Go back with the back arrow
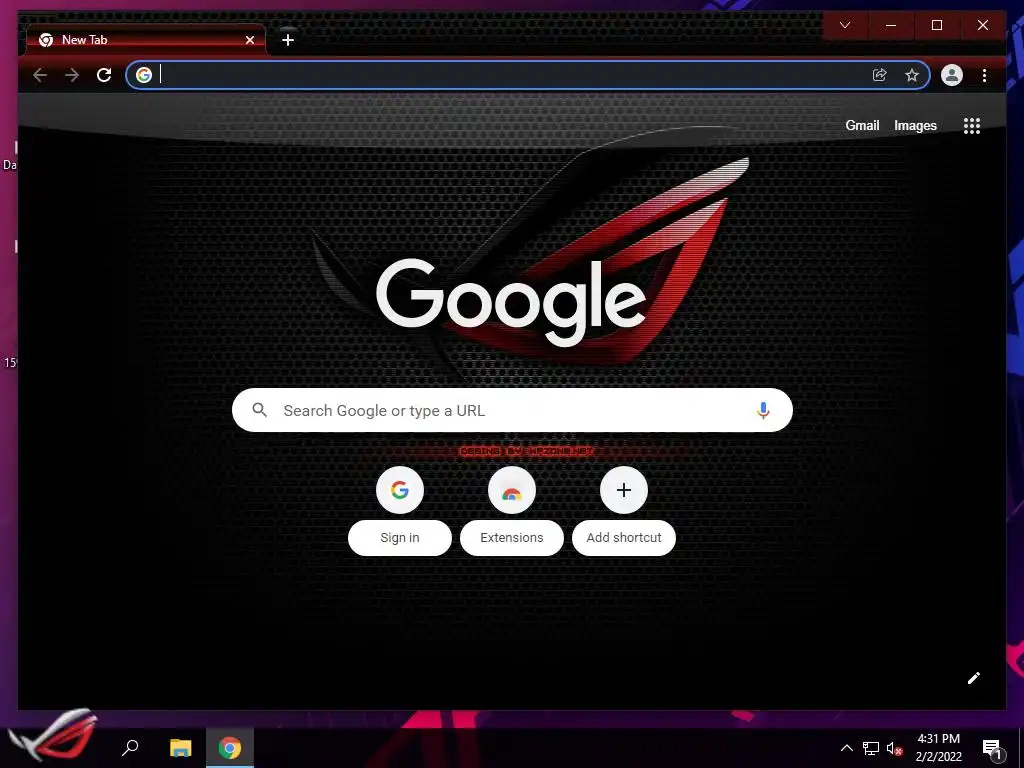 point(40,75)
